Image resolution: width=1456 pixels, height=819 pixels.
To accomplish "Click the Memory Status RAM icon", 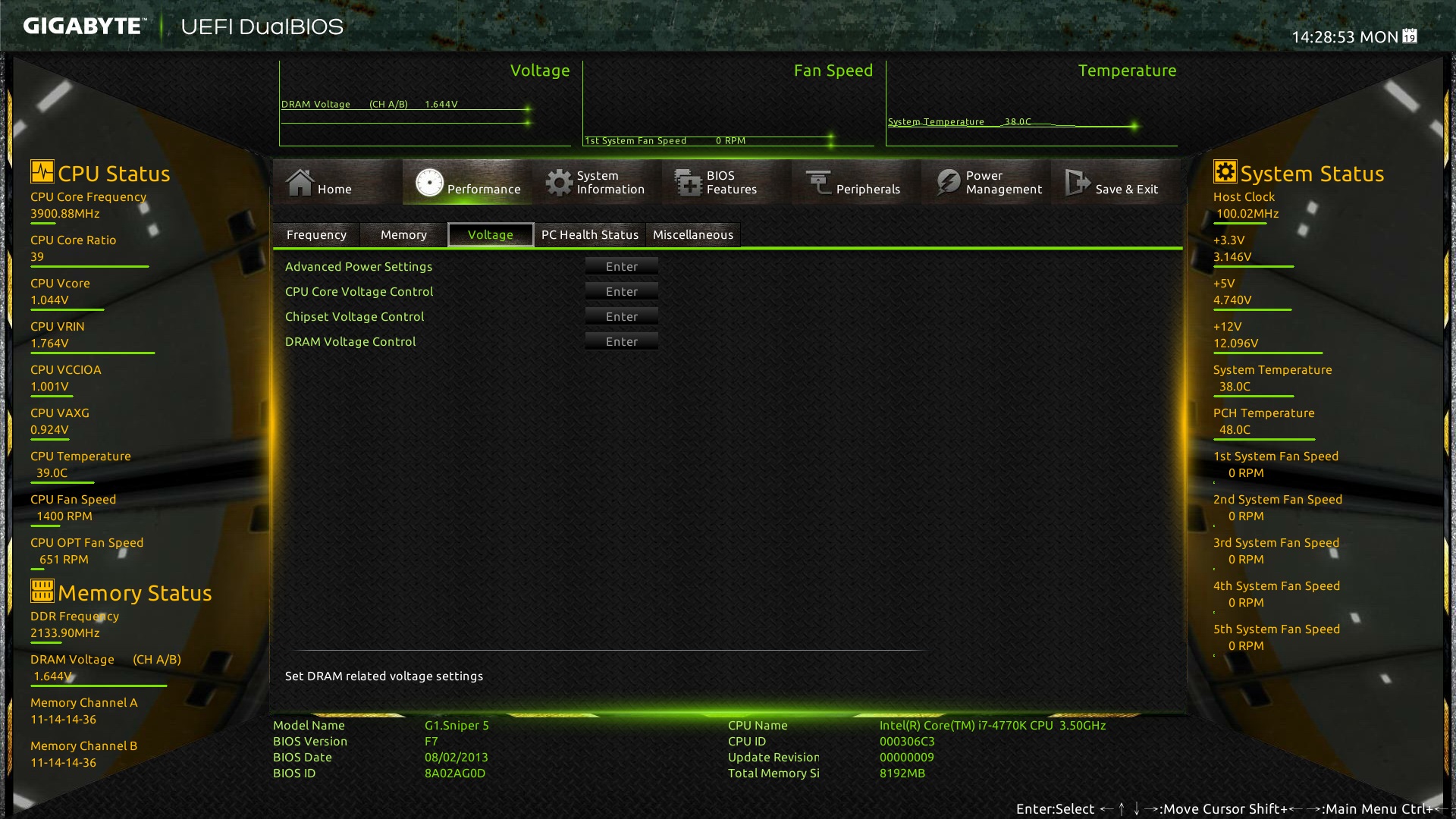I will click(x=42, y=590).
